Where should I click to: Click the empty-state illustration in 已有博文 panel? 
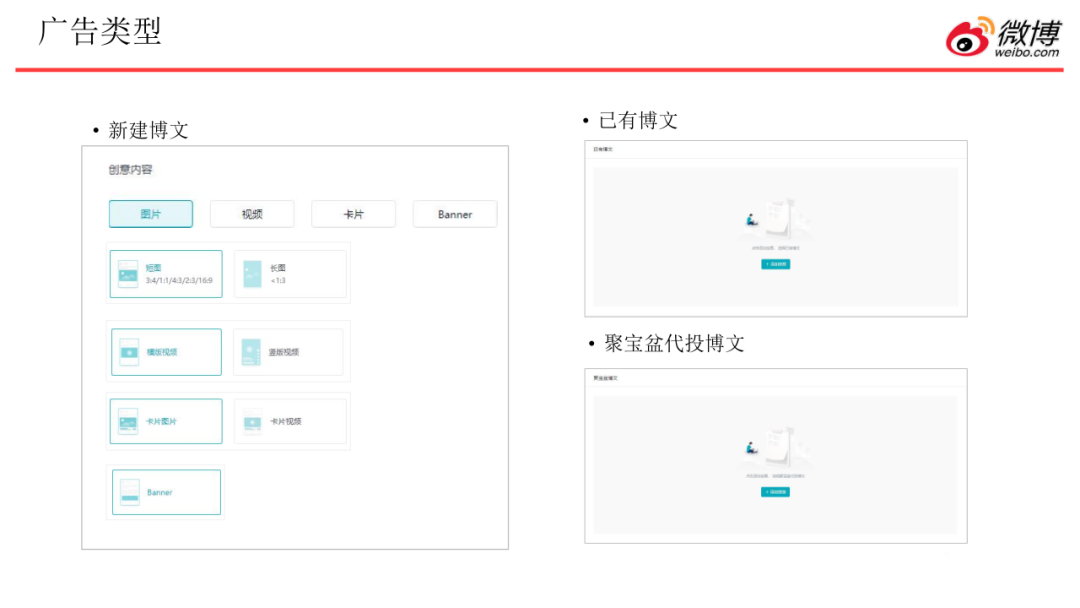point(776,217)
